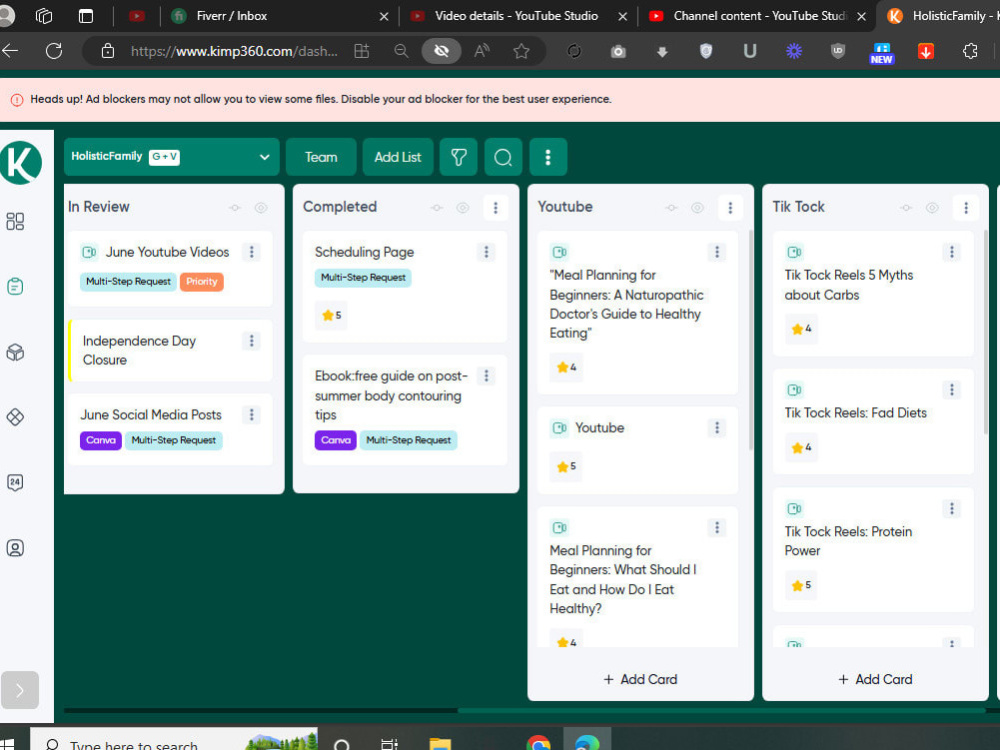The height and width of the screenshot is (750, 1000).
Task: Click Multi-Step Request tag on Scheduling Page
Action: point(363,277)
